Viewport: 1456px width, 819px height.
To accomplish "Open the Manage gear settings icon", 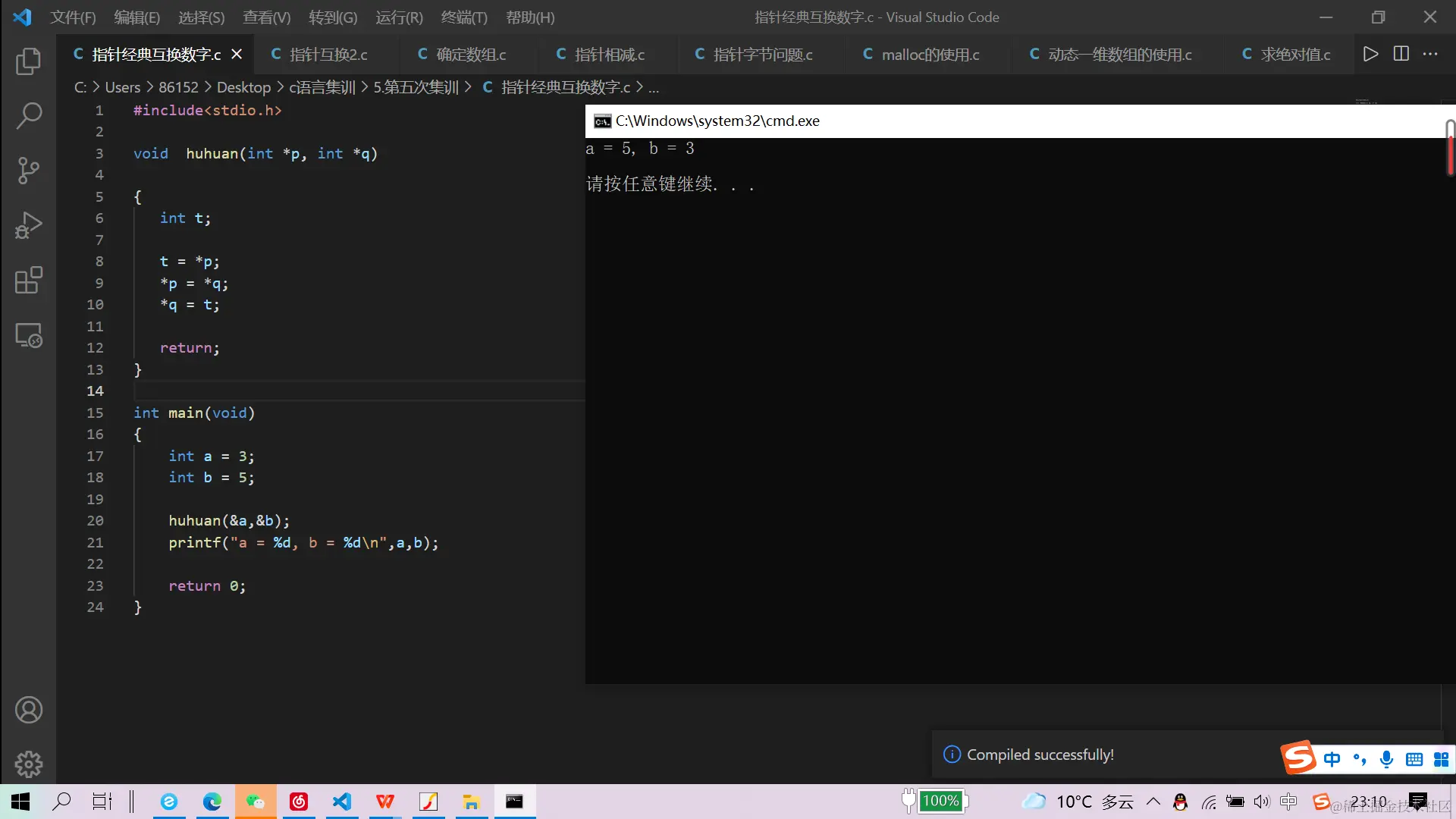I will (28, 764).
